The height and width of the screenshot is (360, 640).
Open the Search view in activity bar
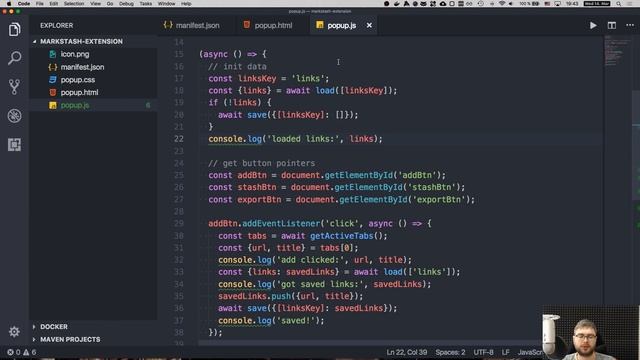14,58
